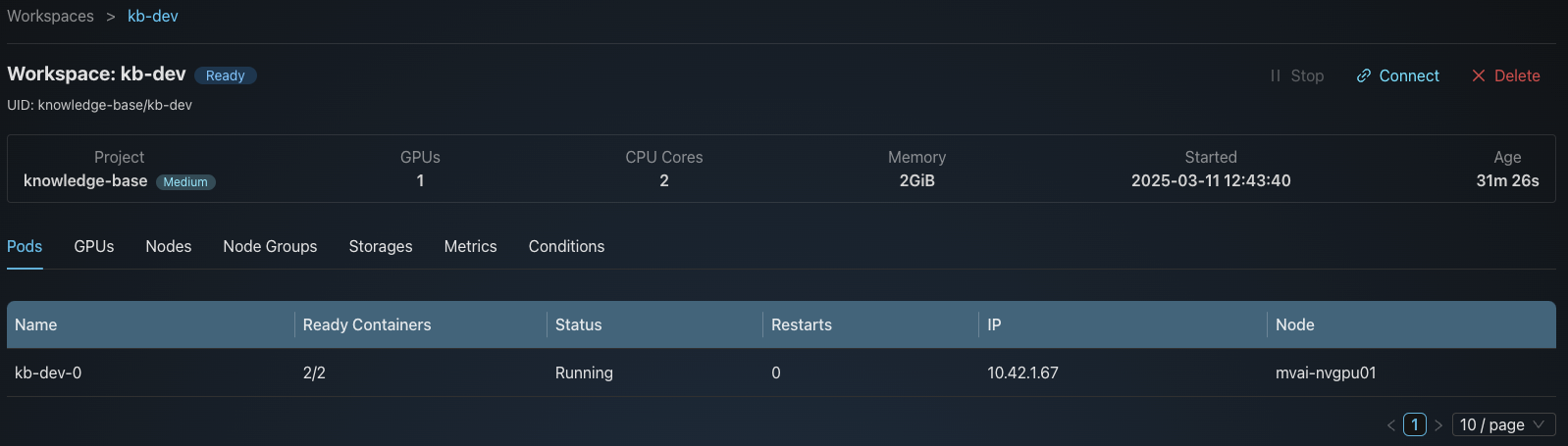Select the Pods tab
Viewport: 1568px width, 446px height.
pyautogui.click(x=25, y=246)
